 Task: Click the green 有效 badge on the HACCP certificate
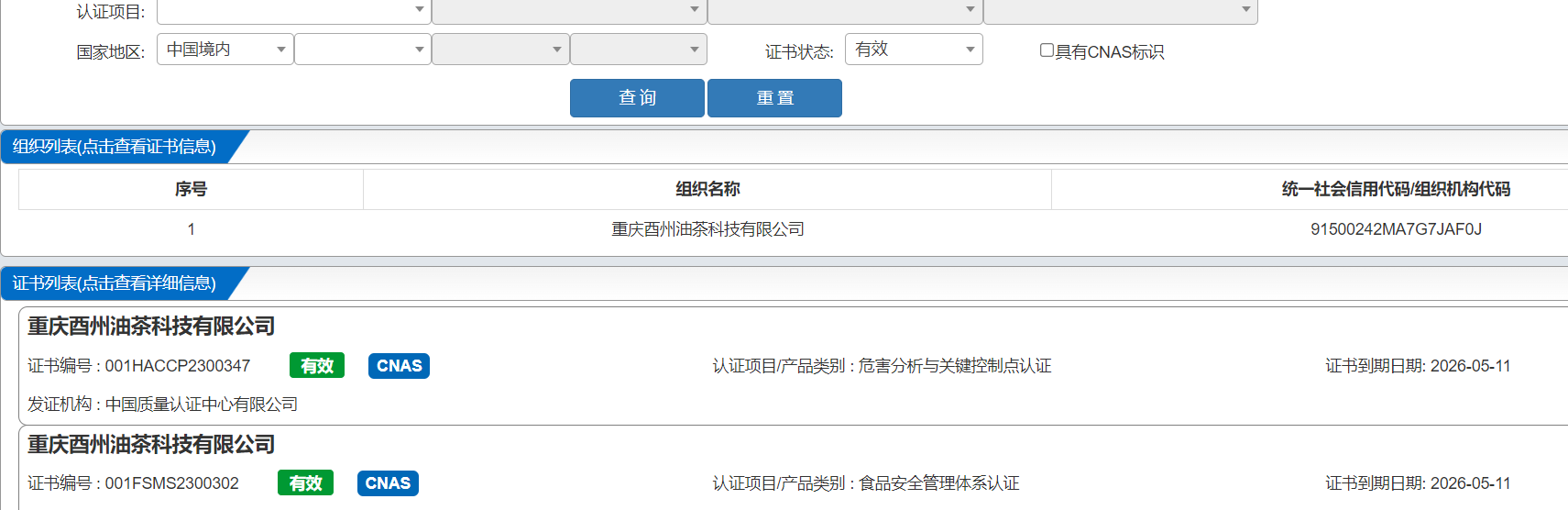click(x=317, y=366)
